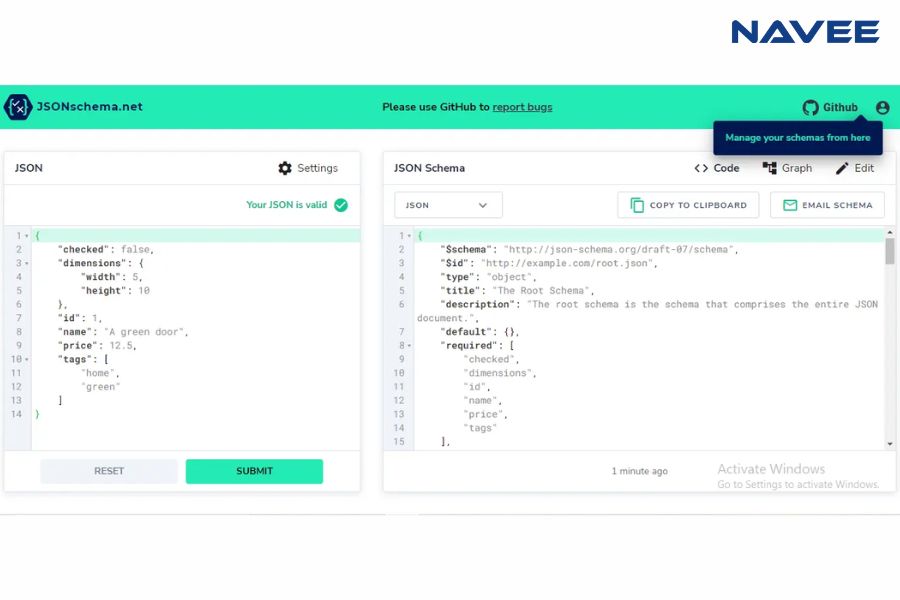This screenshot has height=600, width=900.
Task: Collapse the tags array fold arrow
Action: (x=26, y=360)
